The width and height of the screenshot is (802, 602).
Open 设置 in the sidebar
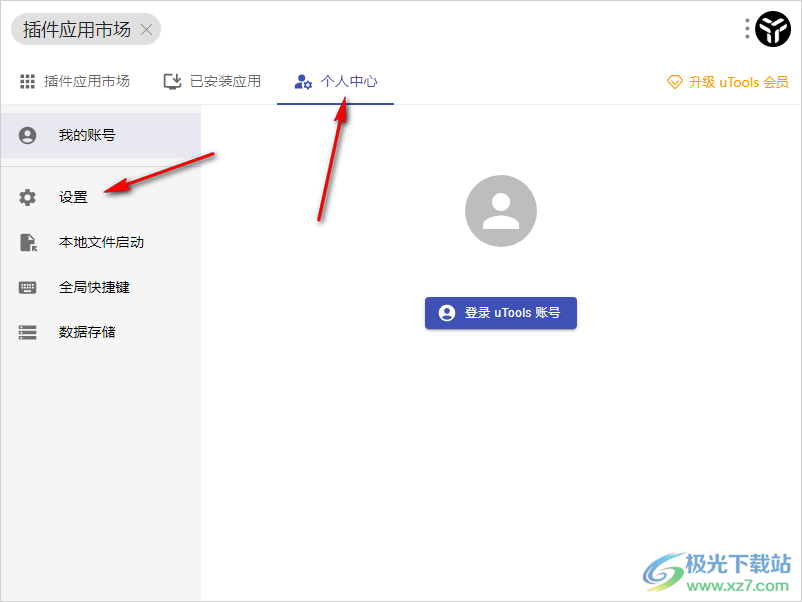101,197
